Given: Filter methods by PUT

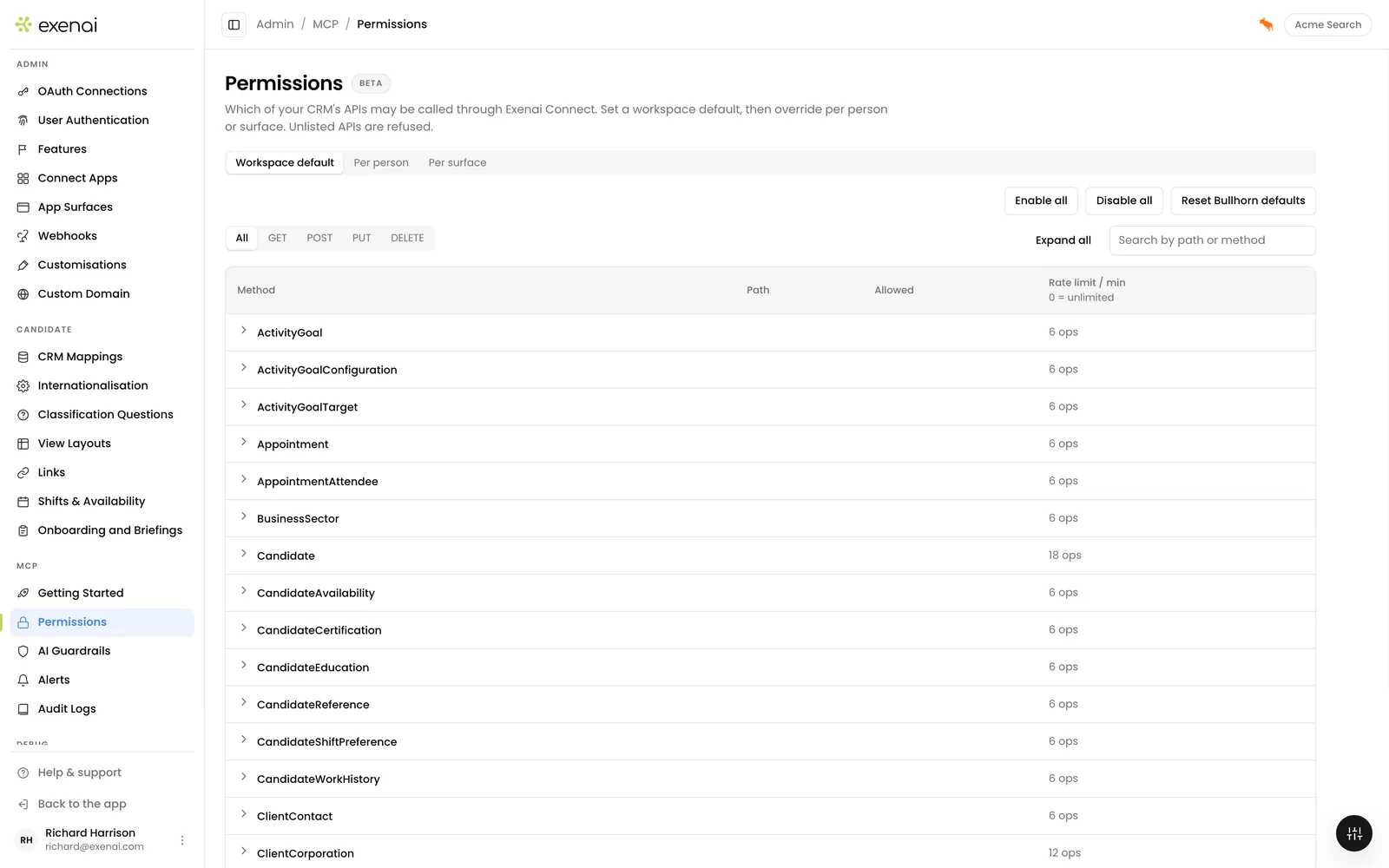Looking at the screenshot, I should 361,238.
